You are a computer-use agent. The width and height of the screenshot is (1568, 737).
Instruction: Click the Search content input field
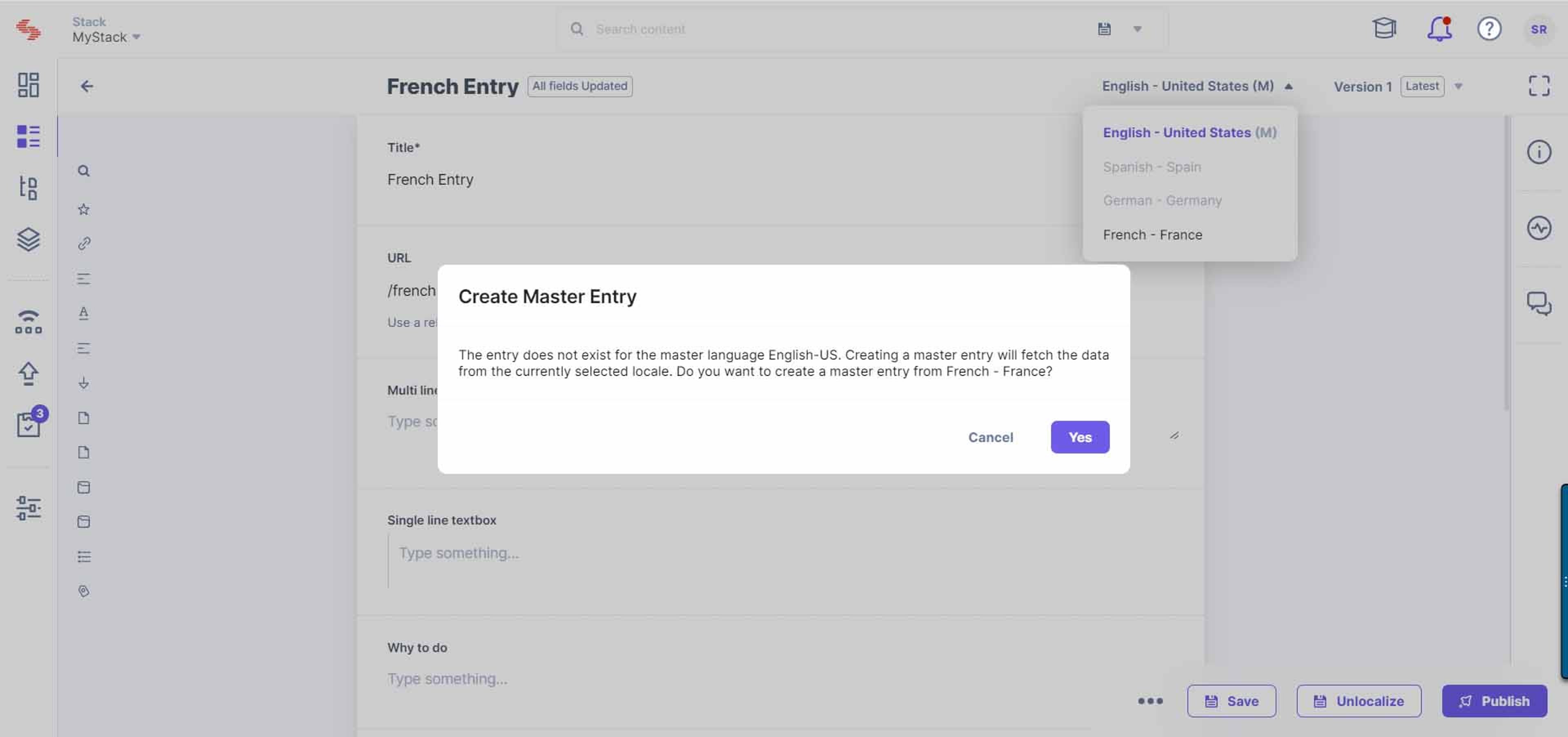point(840,29)
